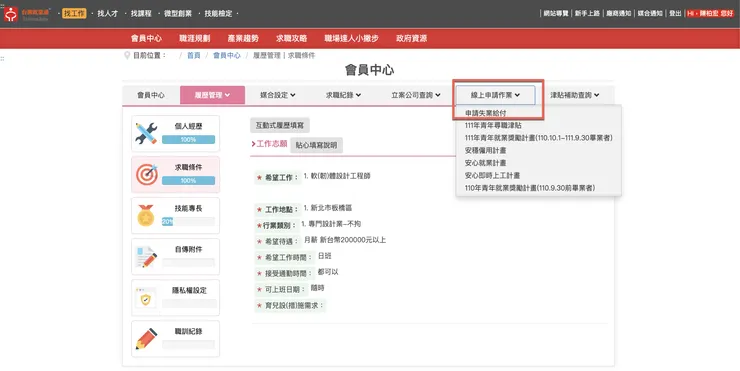Click 個人經歷 100% progress bar
This screenshot has height=371, width=740.
(188, 140)
